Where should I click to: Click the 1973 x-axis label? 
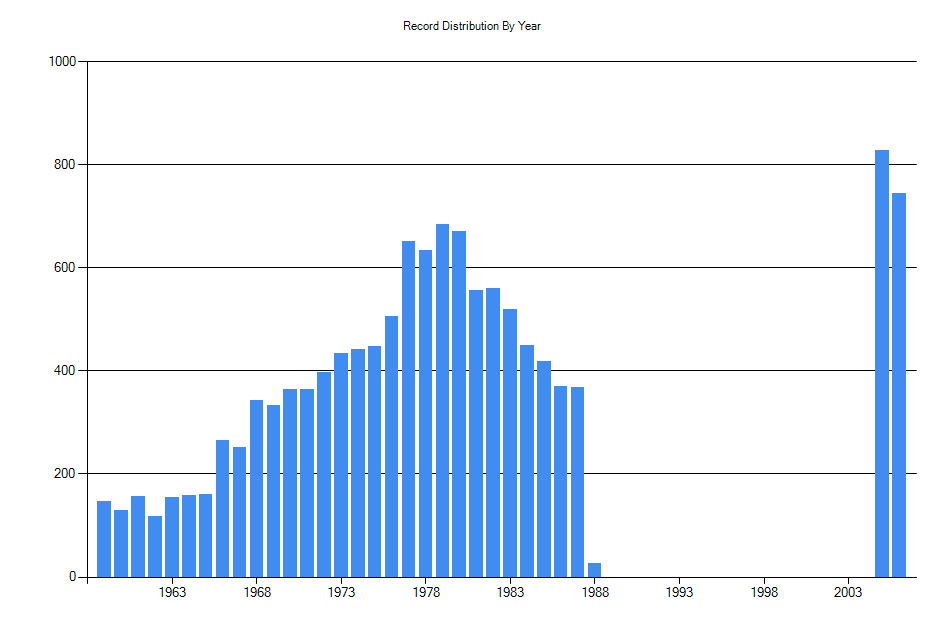pyautogui.click(x=341, y=593)
